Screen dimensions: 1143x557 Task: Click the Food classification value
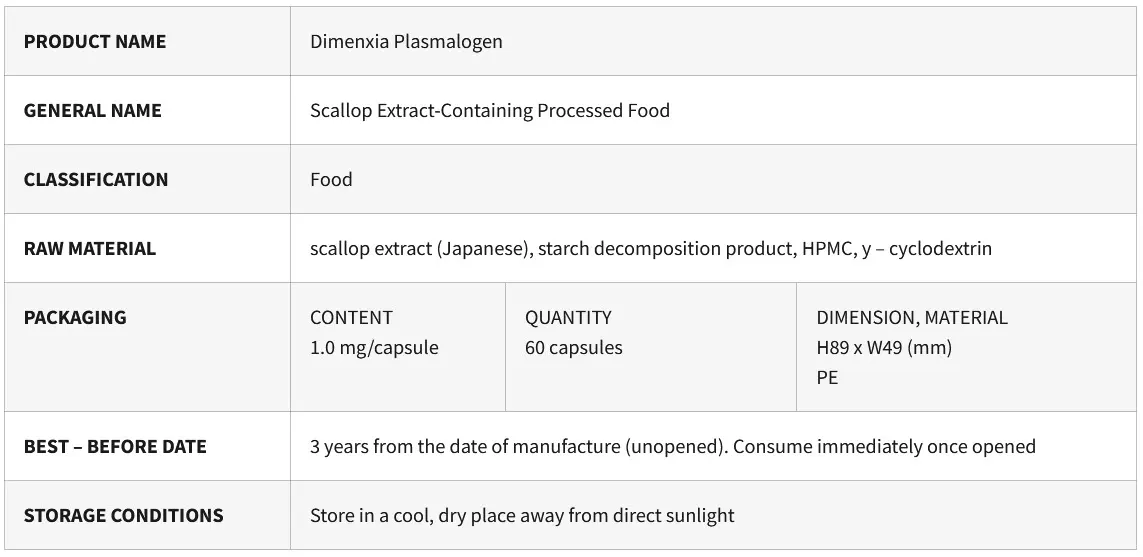tap(331, 179)
